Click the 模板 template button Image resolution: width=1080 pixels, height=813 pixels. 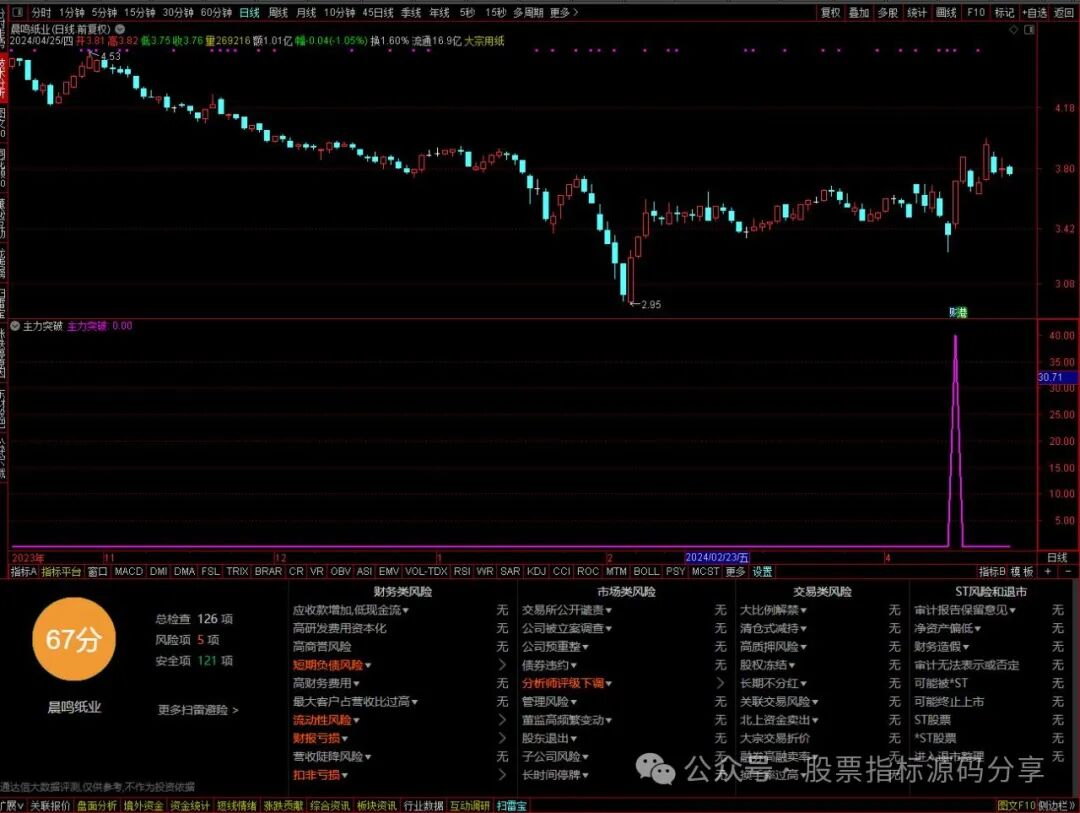(1022, 571)
